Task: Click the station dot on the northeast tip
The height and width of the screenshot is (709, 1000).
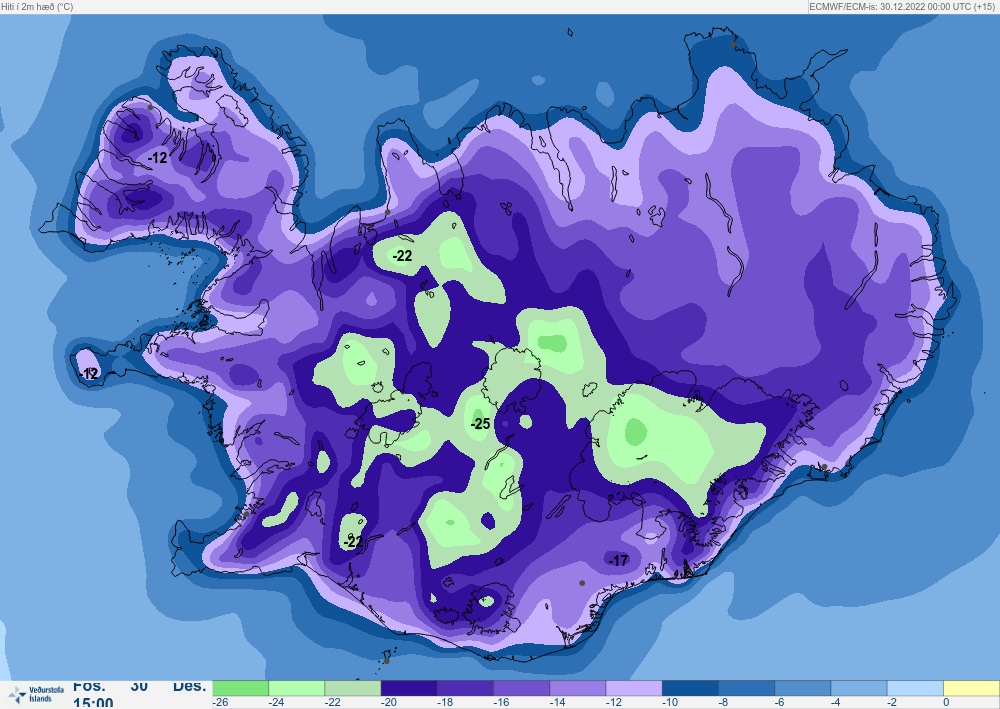Action: click(733, 44)
